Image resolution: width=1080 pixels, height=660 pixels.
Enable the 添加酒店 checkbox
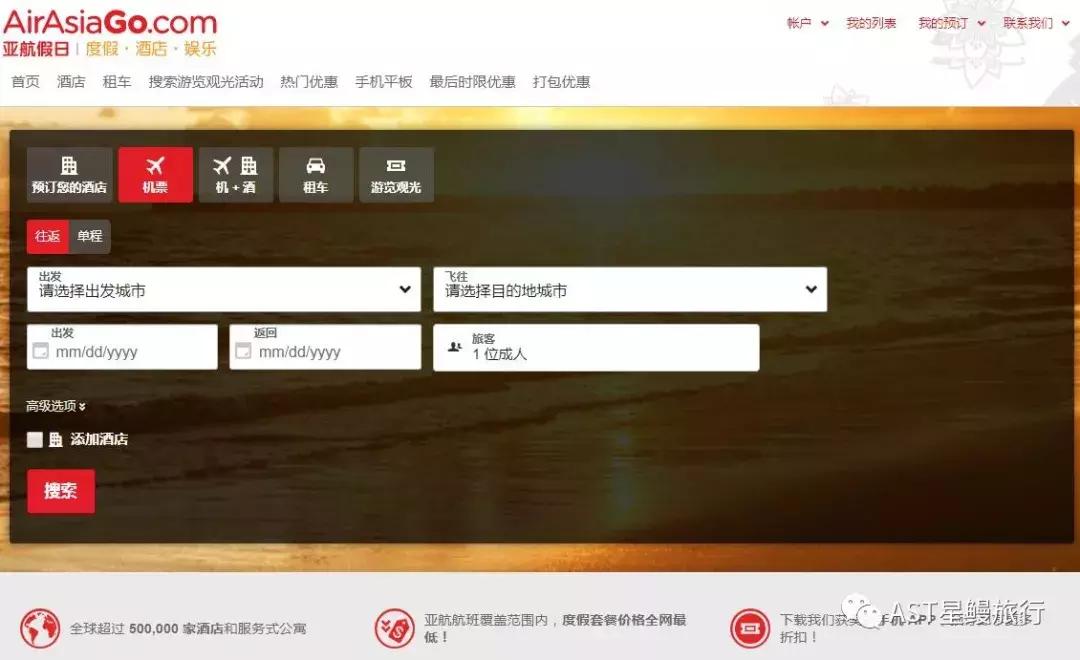(x=34, y=439)
